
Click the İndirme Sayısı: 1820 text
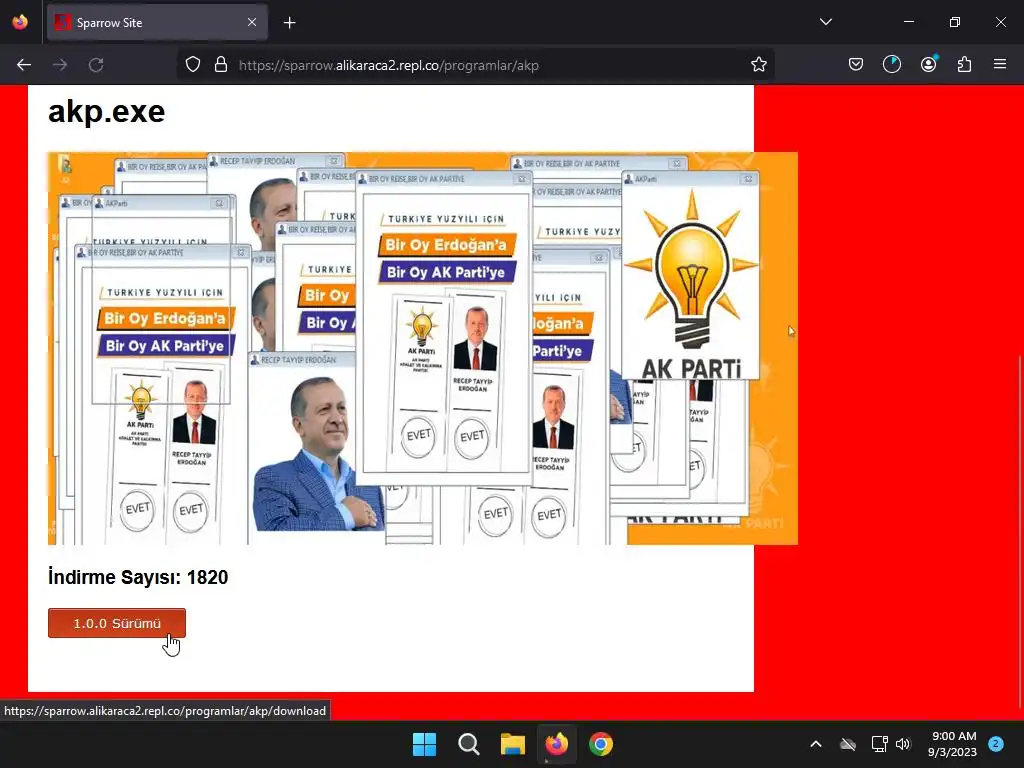pos(138,577)
